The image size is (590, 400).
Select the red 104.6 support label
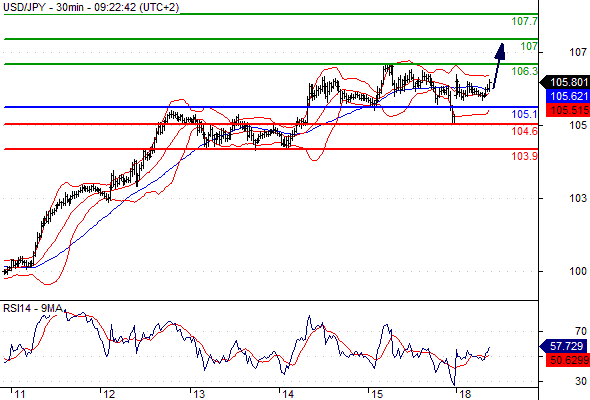pyautogui.click(x=525, y=131)
